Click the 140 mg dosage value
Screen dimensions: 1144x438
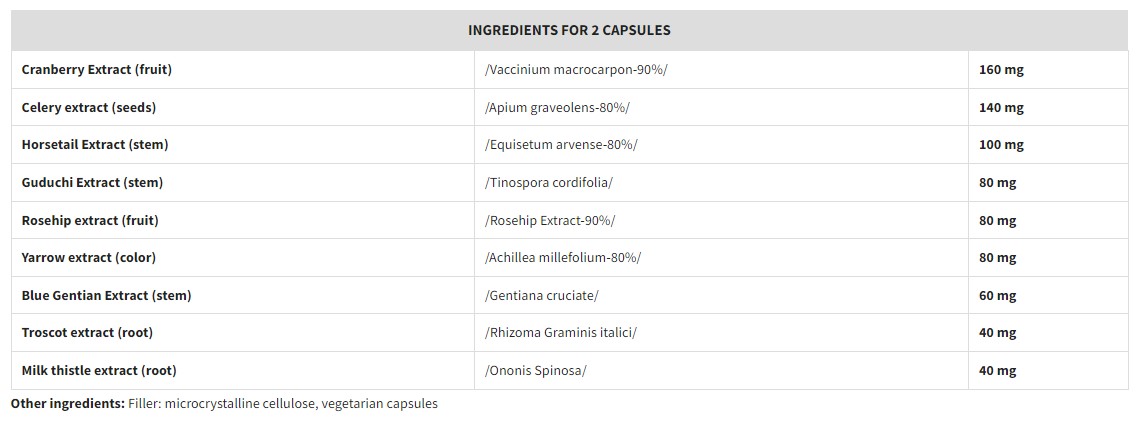coord(1001,107)
